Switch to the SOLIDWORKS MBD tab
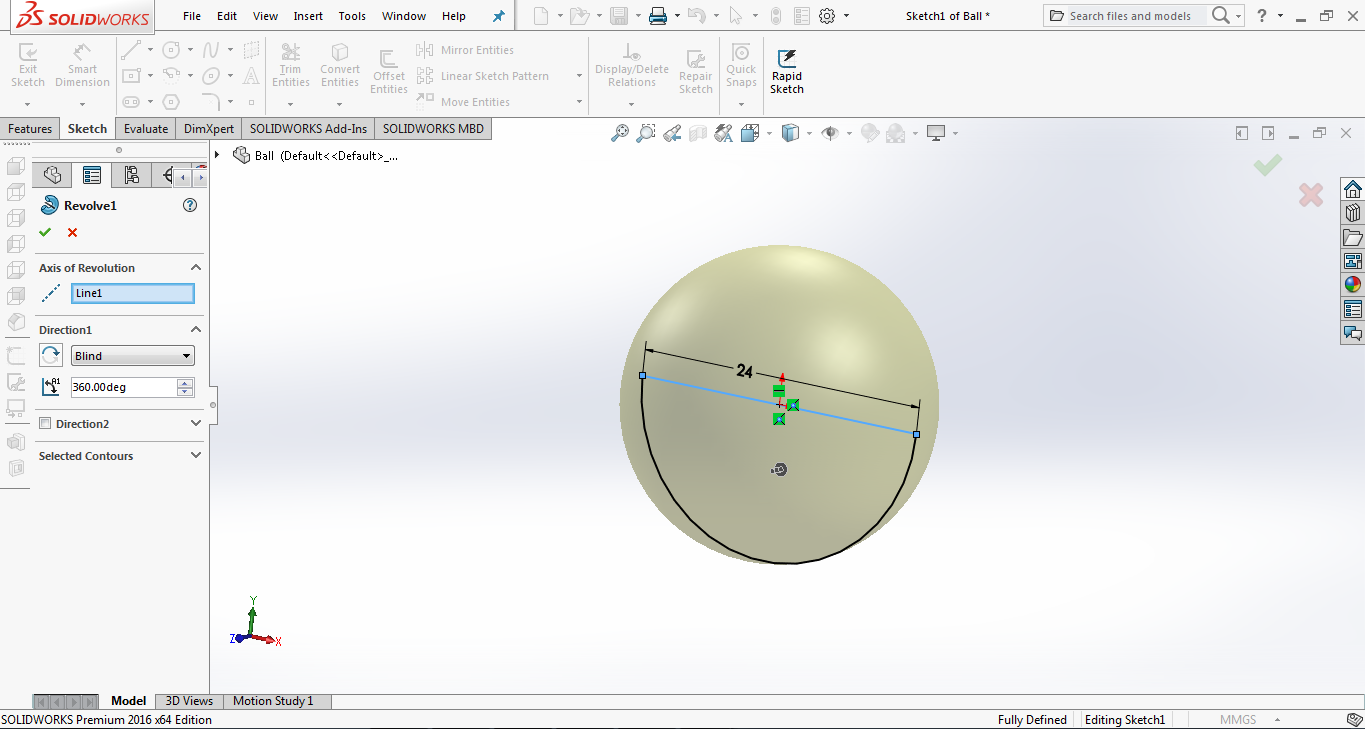1365x729 pixels. point(433,128)
